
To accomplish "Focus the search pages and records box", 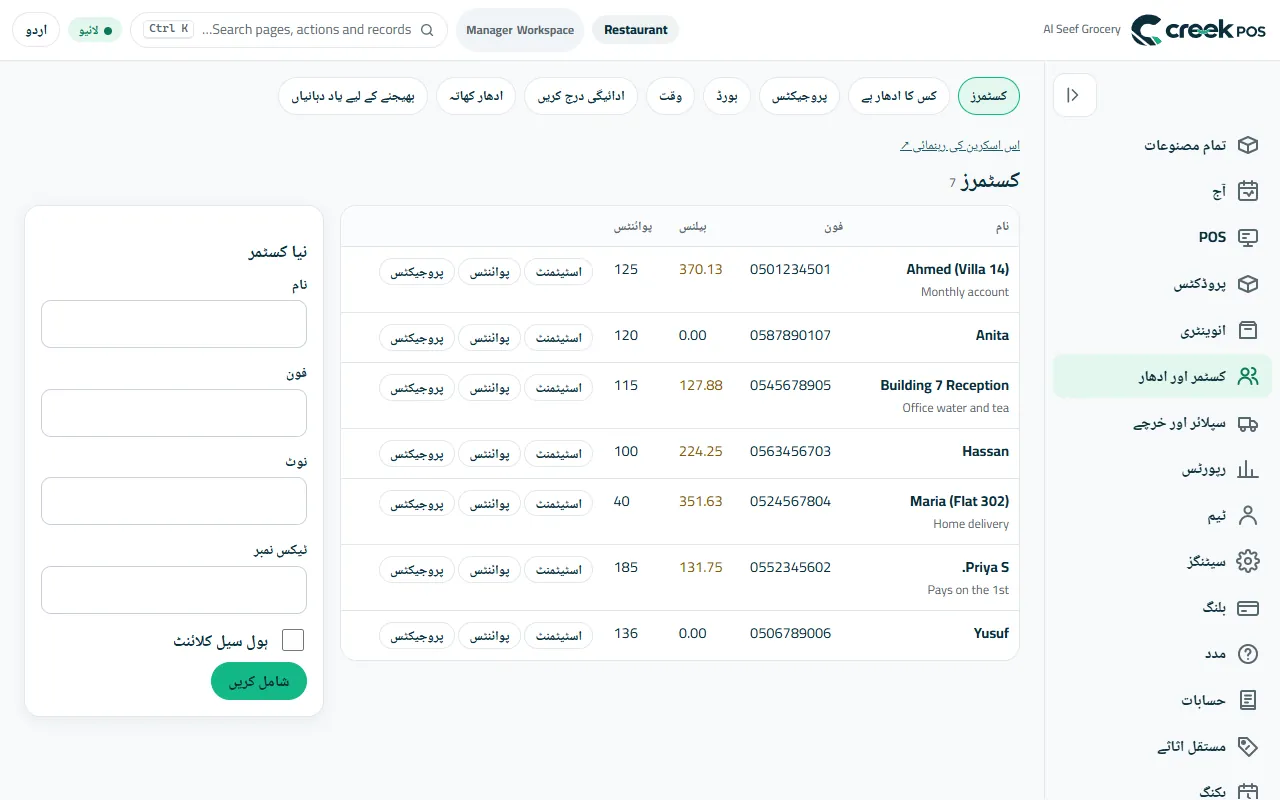I will point(289,30).
